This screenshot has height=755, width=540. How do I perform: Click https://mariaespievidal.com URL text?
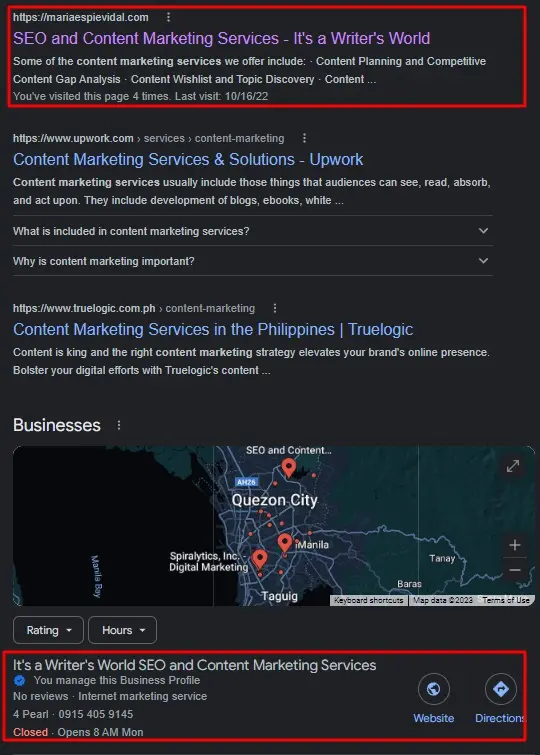point(81,17)
